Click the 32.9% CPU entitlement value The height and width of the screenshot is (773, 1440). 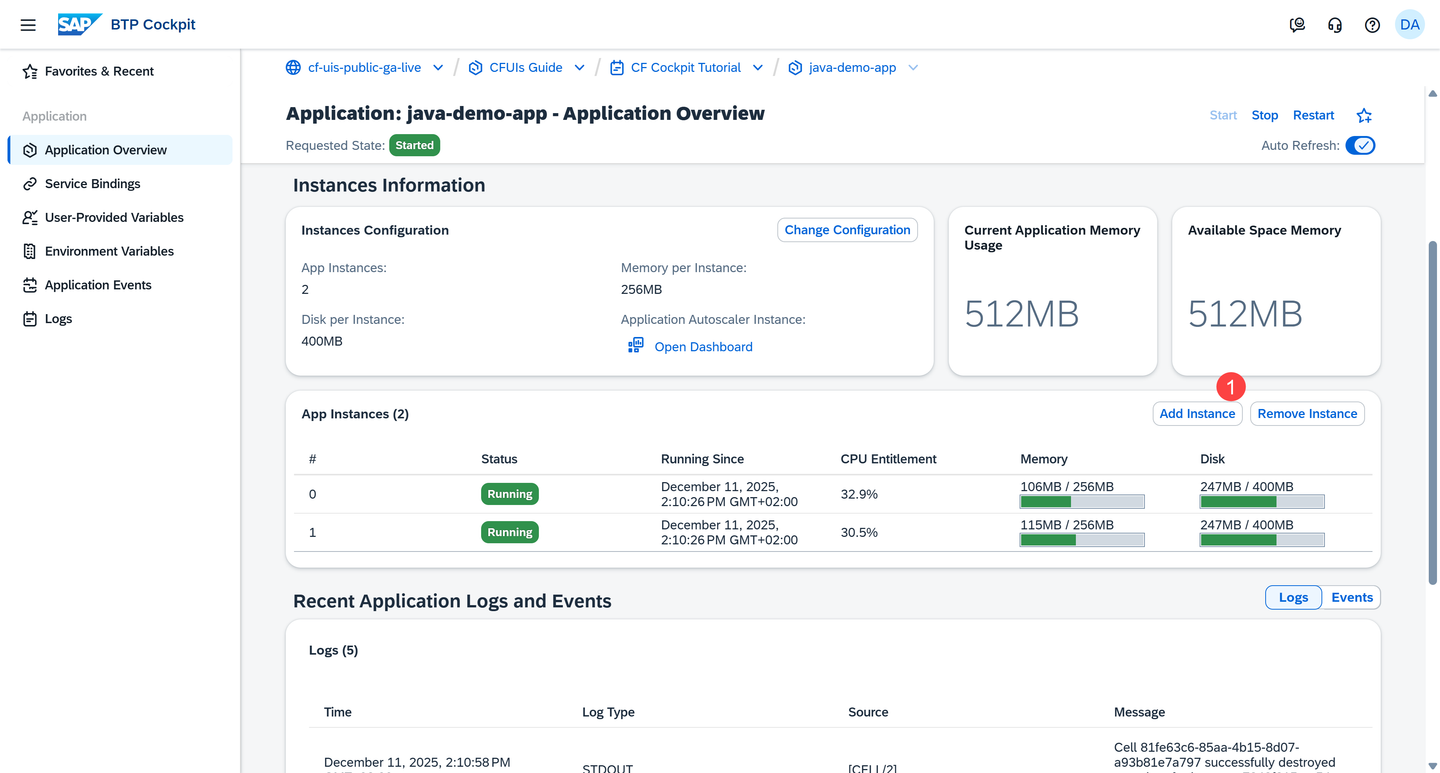pyautogui.click(x=859, y=494)
